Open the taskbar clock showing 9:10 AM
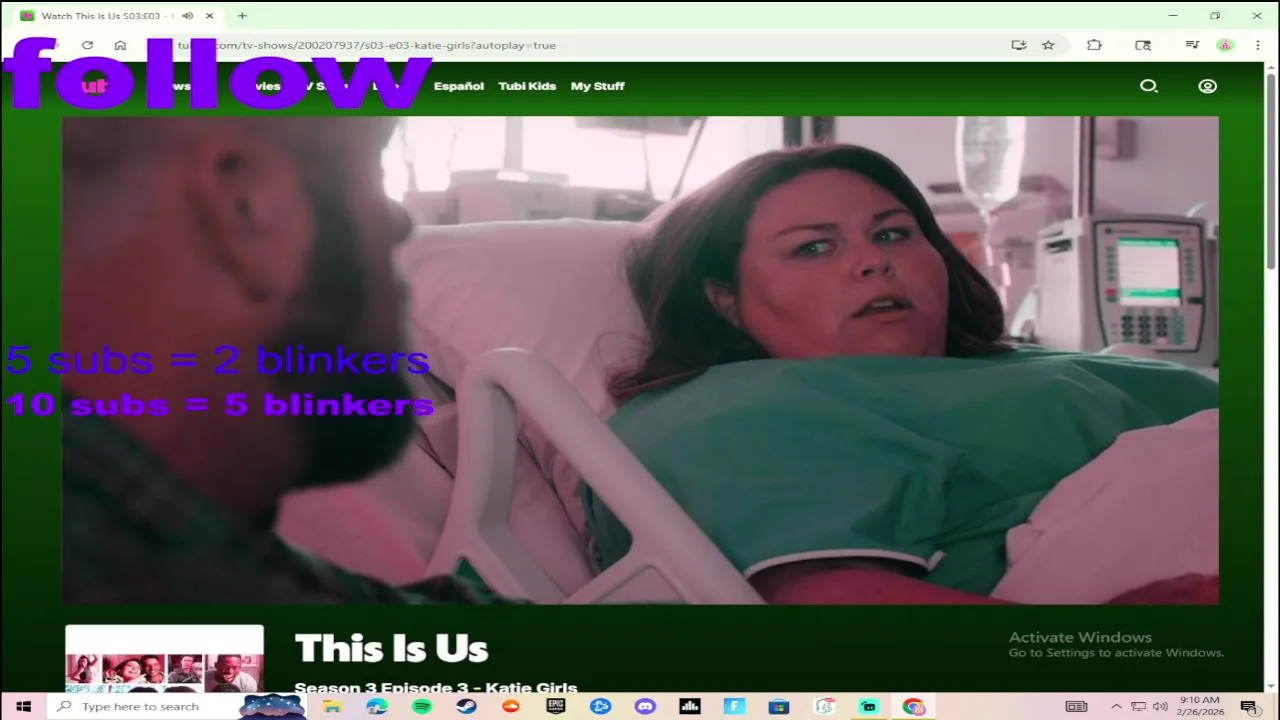This screenshot has width=1280, height=720. pos(1199,706)
